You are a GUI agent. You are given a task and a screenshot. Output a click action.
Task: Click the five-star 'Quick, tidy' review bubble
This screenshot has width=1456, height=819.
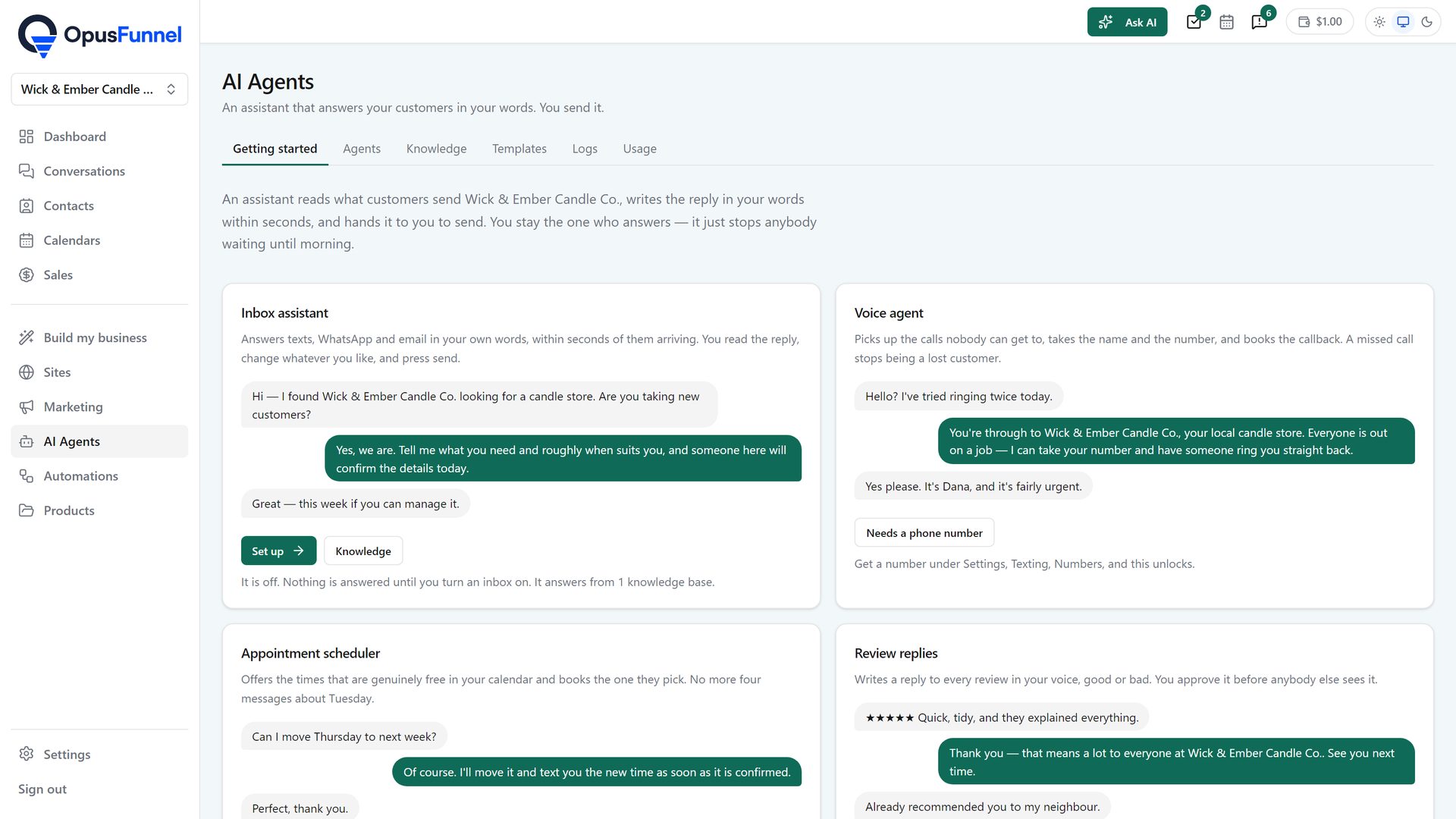point(1002,718)
